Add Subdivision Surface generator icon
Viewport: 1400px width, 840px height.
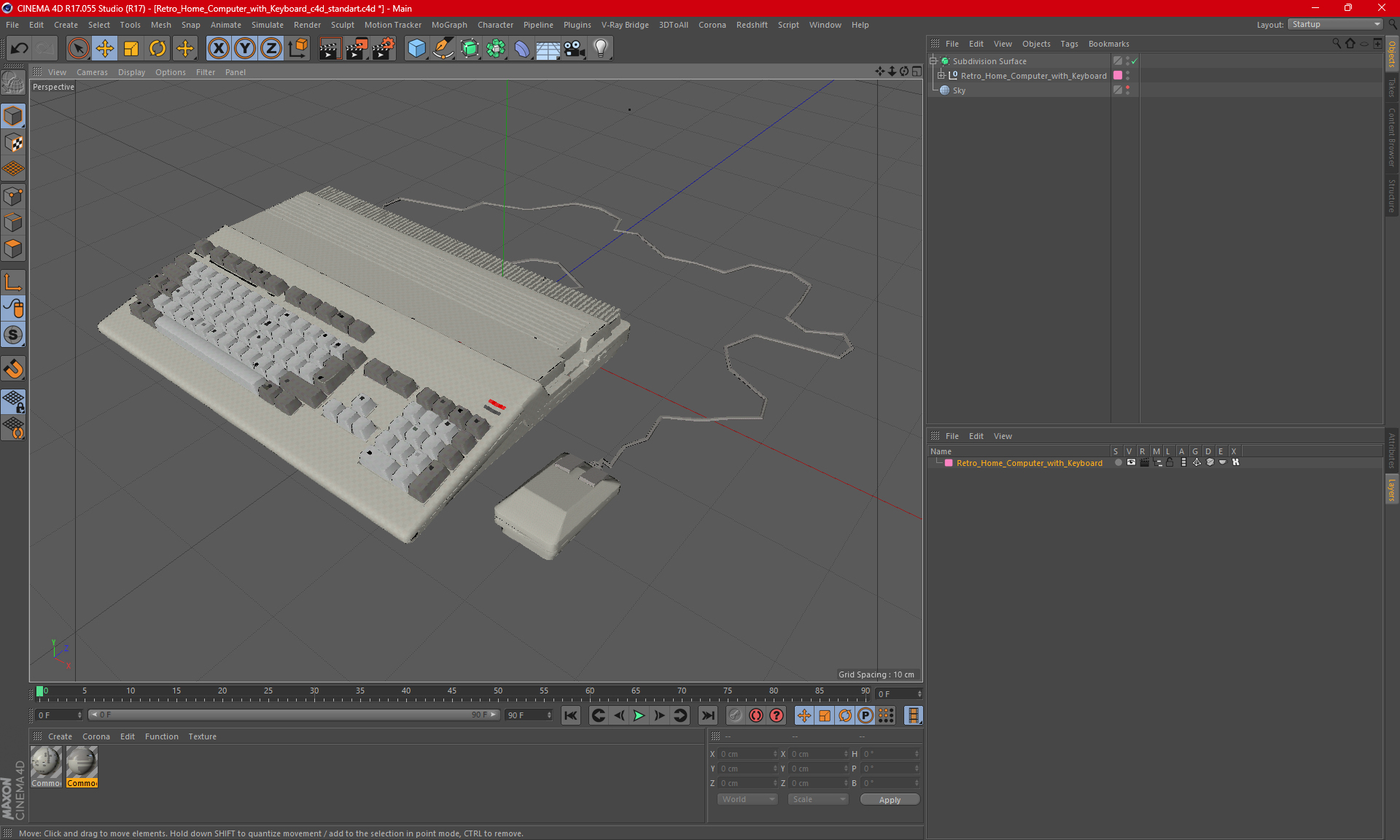coord(470,48)
